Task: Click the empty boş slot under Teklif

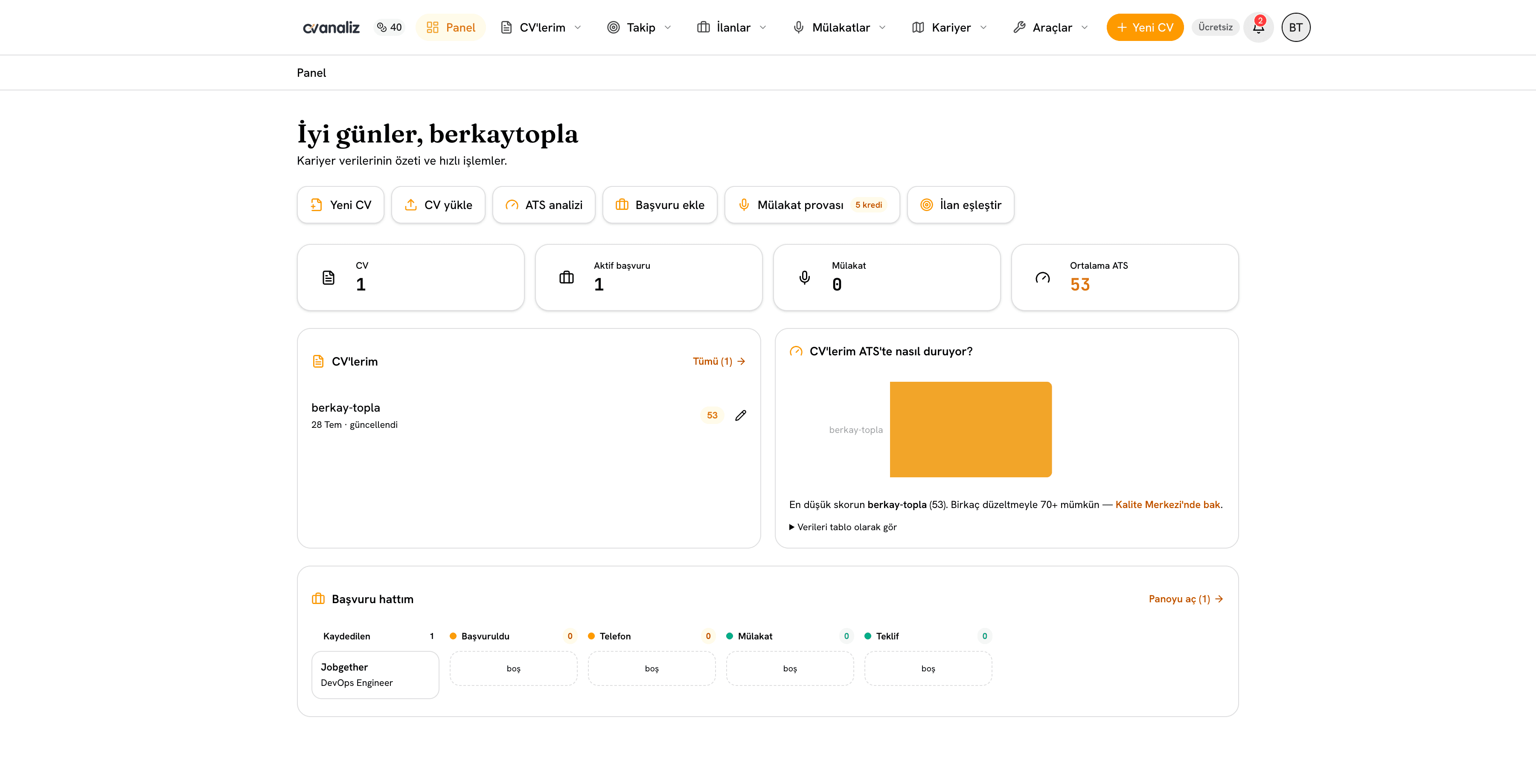Action: pyautogui.click(x=928, y=668)
